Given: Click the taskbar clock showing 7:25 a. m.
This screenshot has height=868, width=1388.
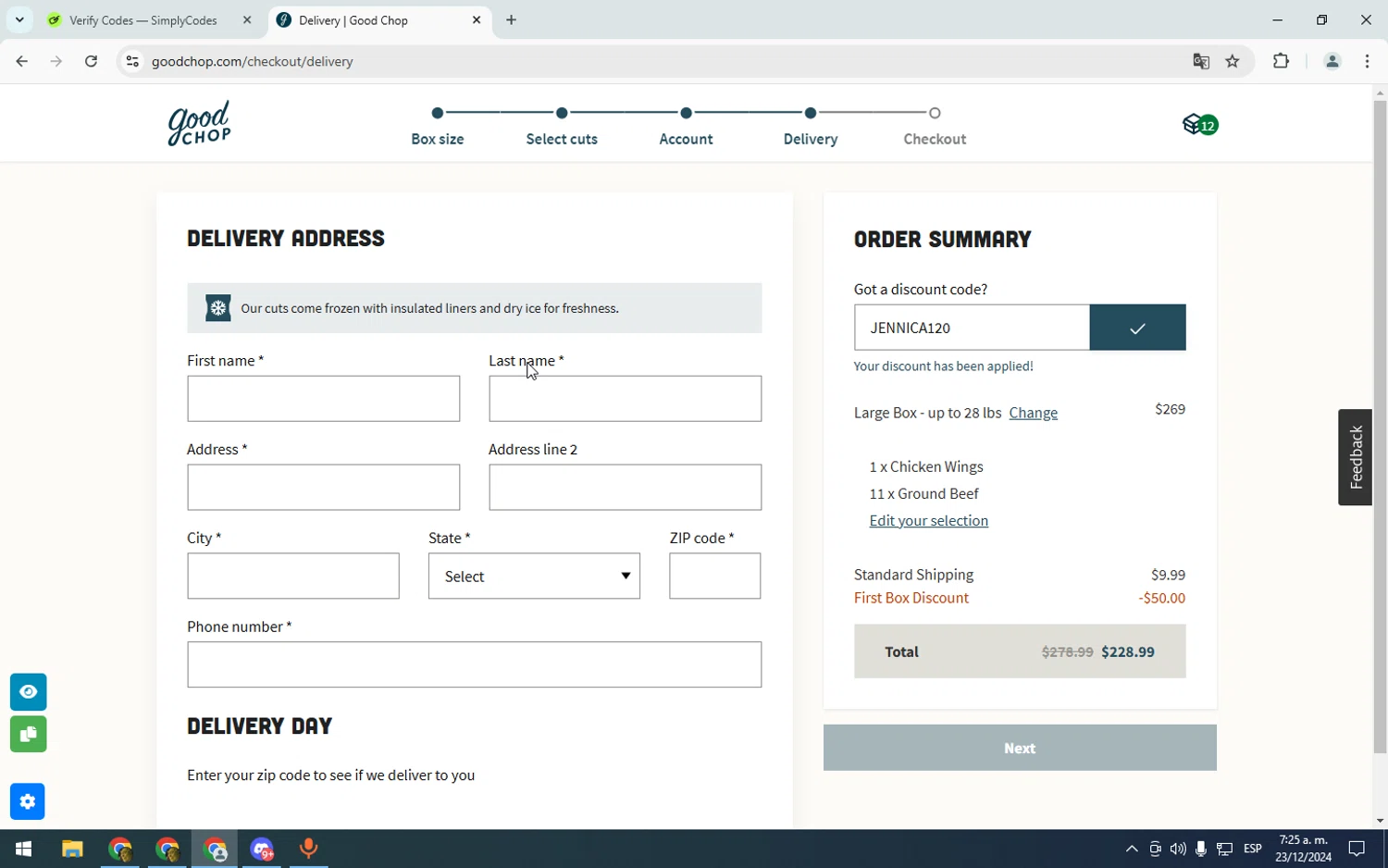Looking at the screenshot, I should (x=1303, y=849).
